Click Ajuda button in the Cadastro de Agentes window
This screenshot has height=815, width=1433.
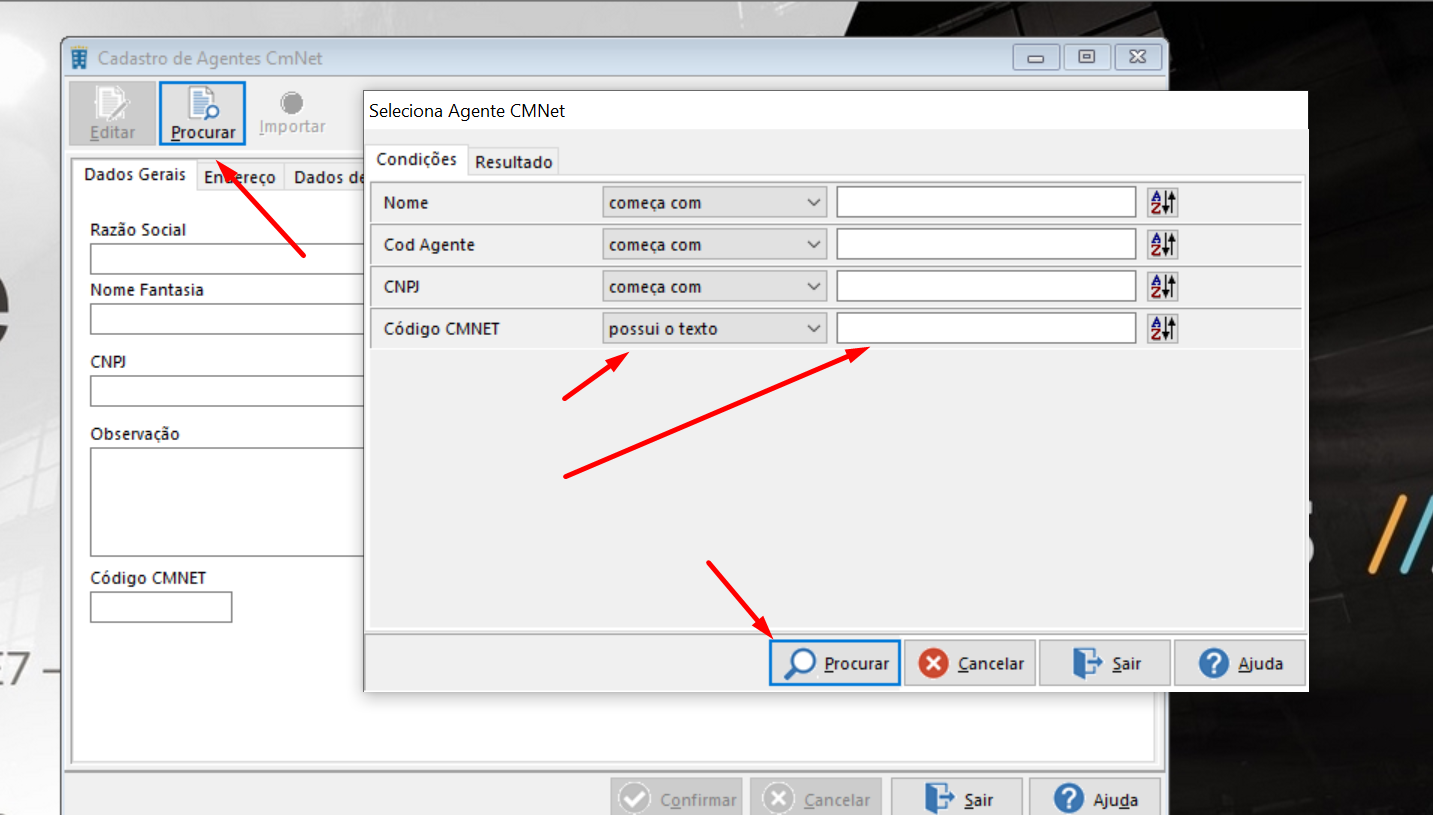click(1095, 799)
